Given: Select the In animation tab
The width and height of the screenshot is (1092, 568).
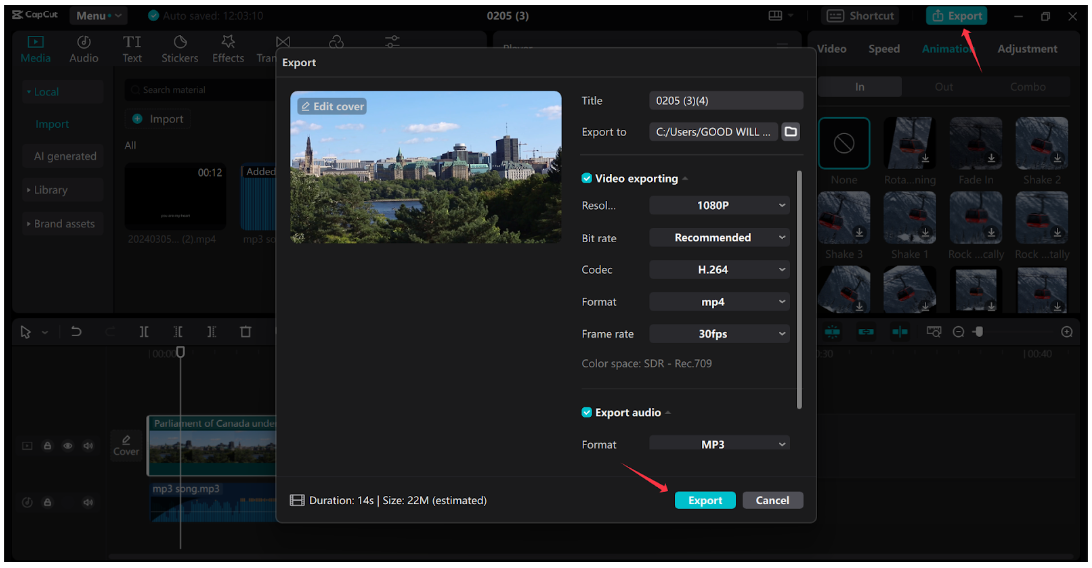Looking at the screenshot, I should click(860, 87).
